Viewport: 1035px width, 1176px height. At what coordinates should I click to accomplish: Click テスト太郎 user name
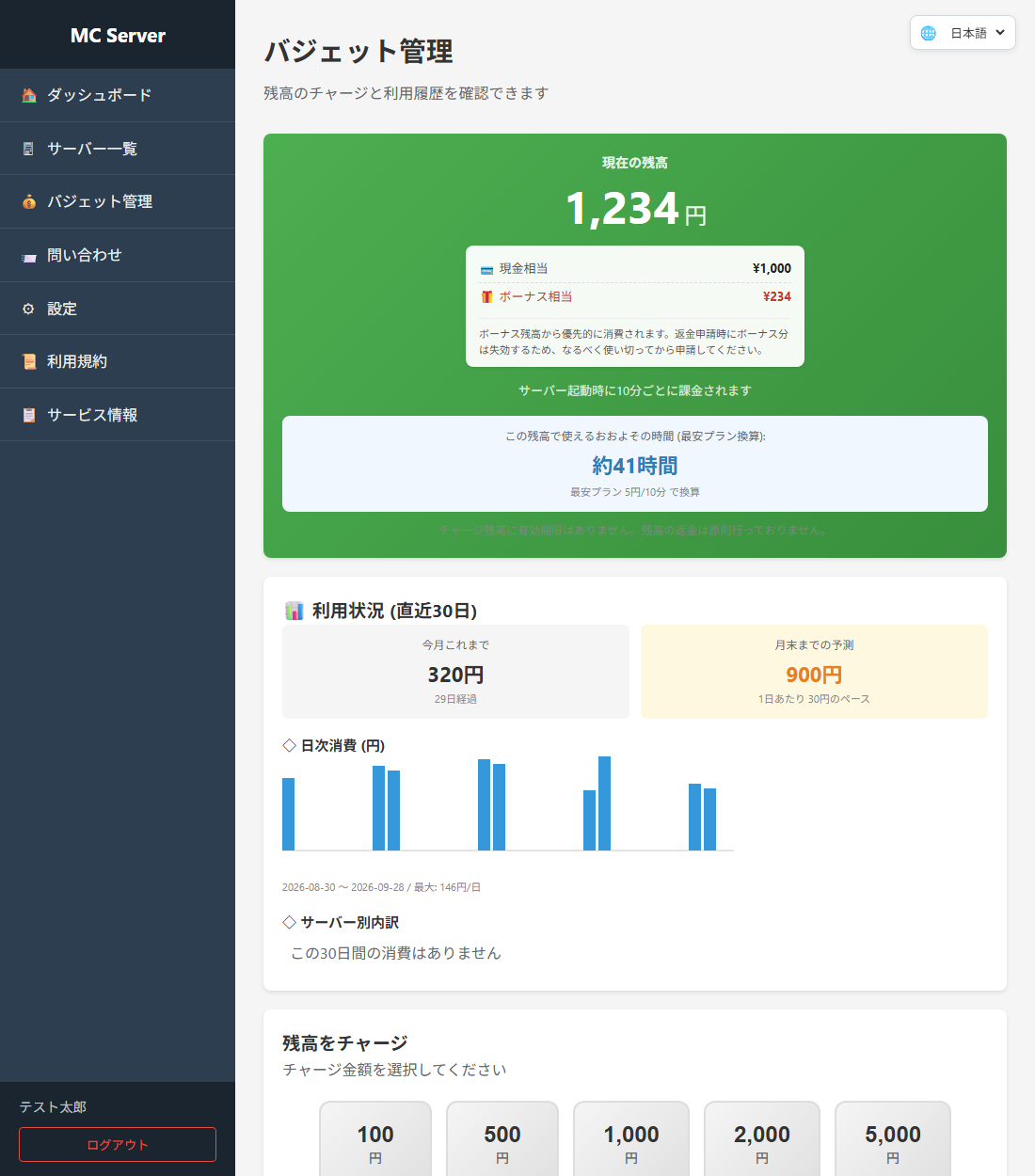[x=53, y=1107]
